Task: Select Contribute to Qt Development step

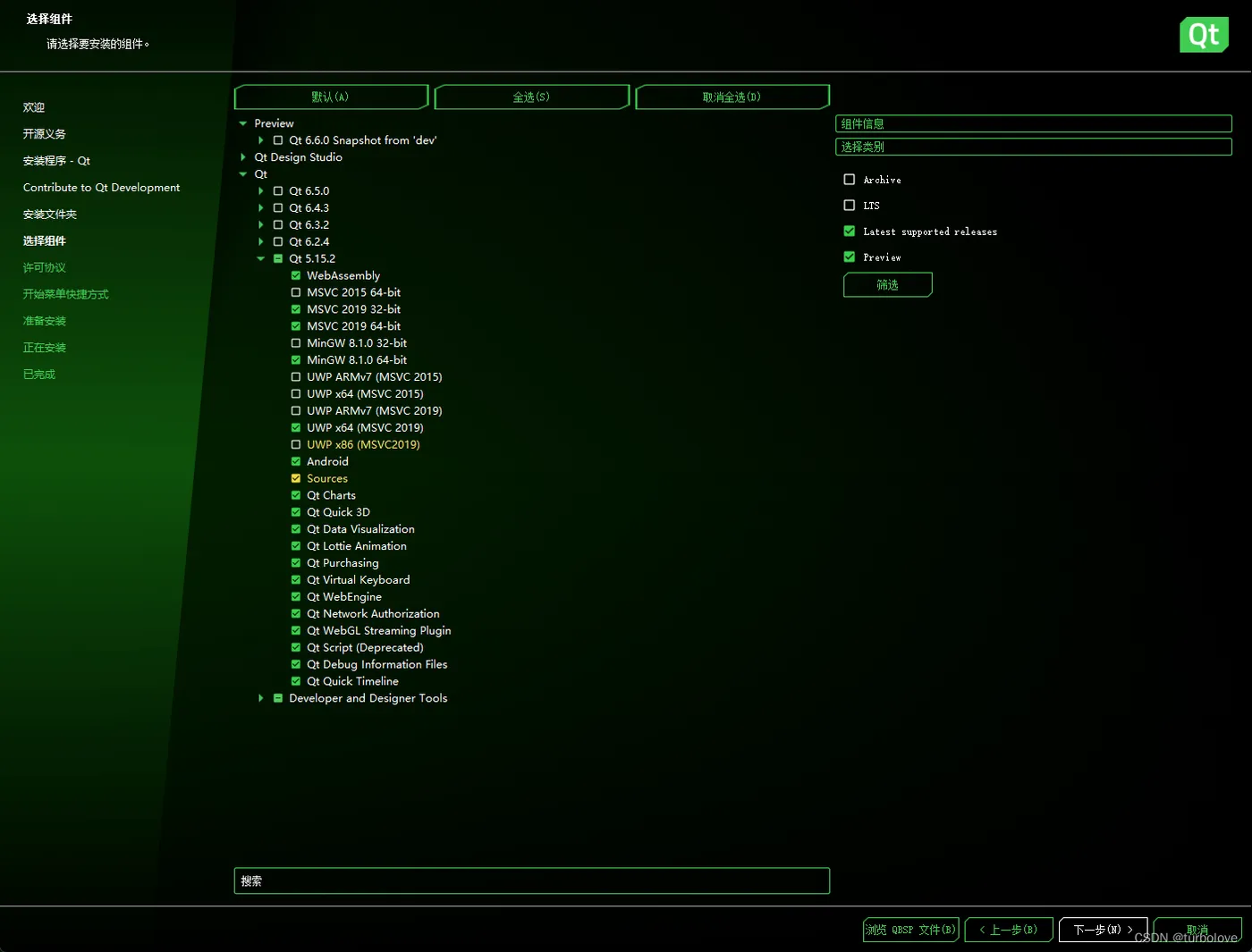Action: [x=101, y=188]
